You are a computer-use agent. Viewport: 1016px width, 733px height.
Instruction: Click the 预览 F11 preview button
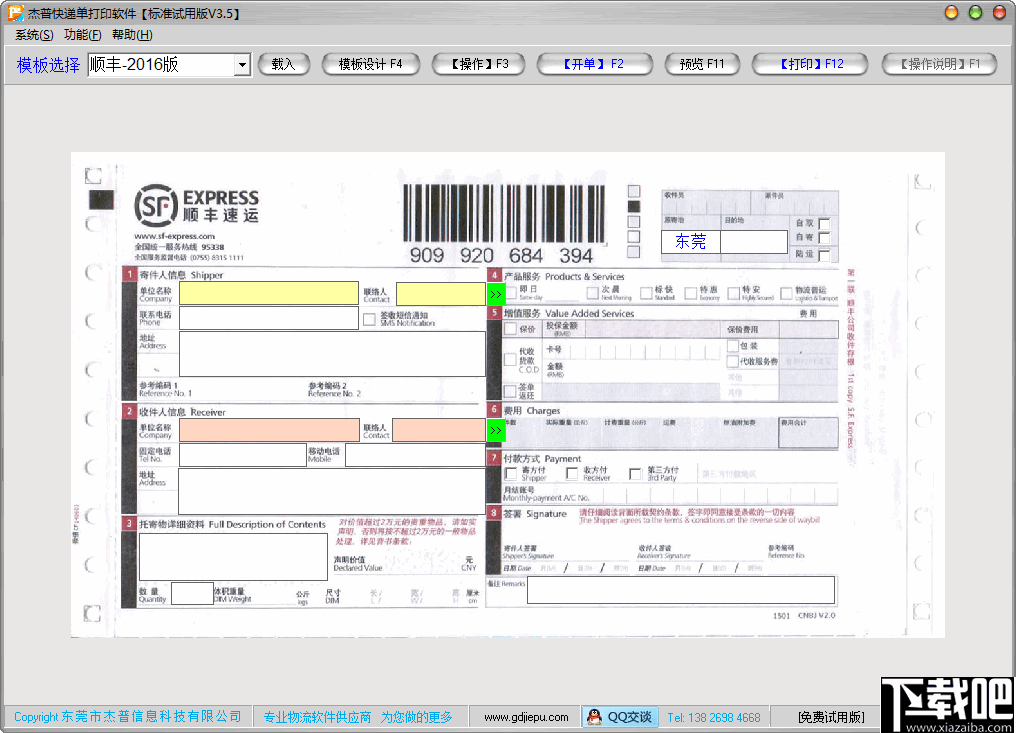(x=702, y=64)
